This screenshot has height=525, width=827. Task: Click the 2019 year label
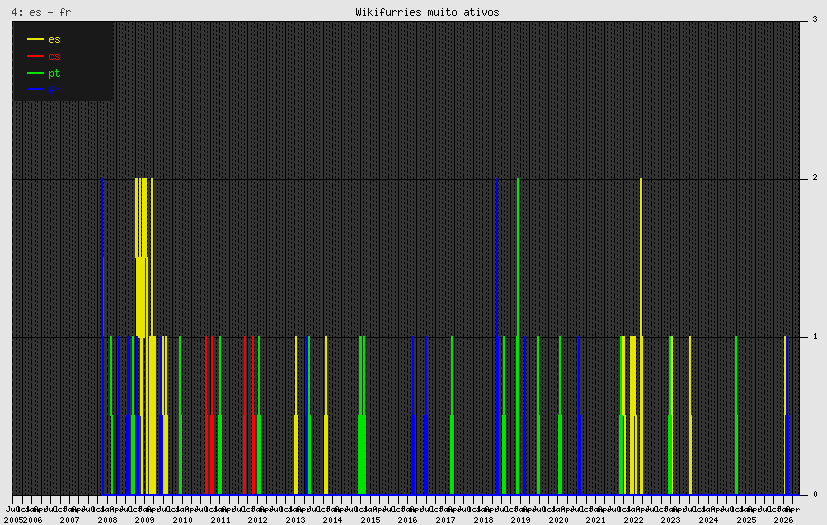pyautogui.click(x=521, y=520)
